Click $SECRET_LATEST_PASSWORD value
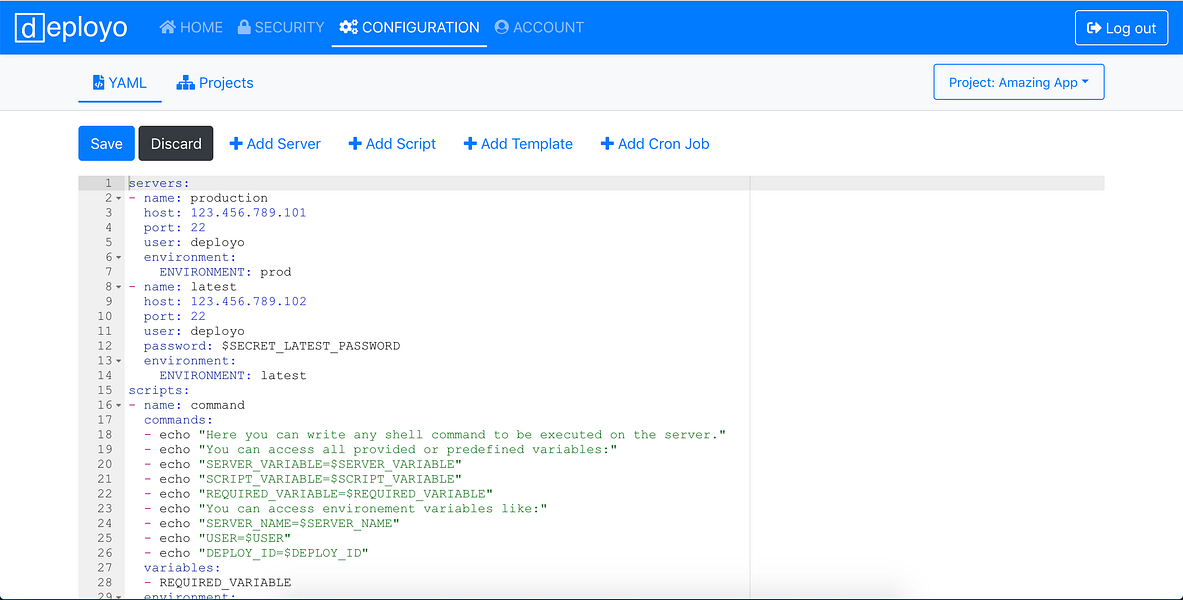Screen dimensions: 1183x600 [311, 346]
